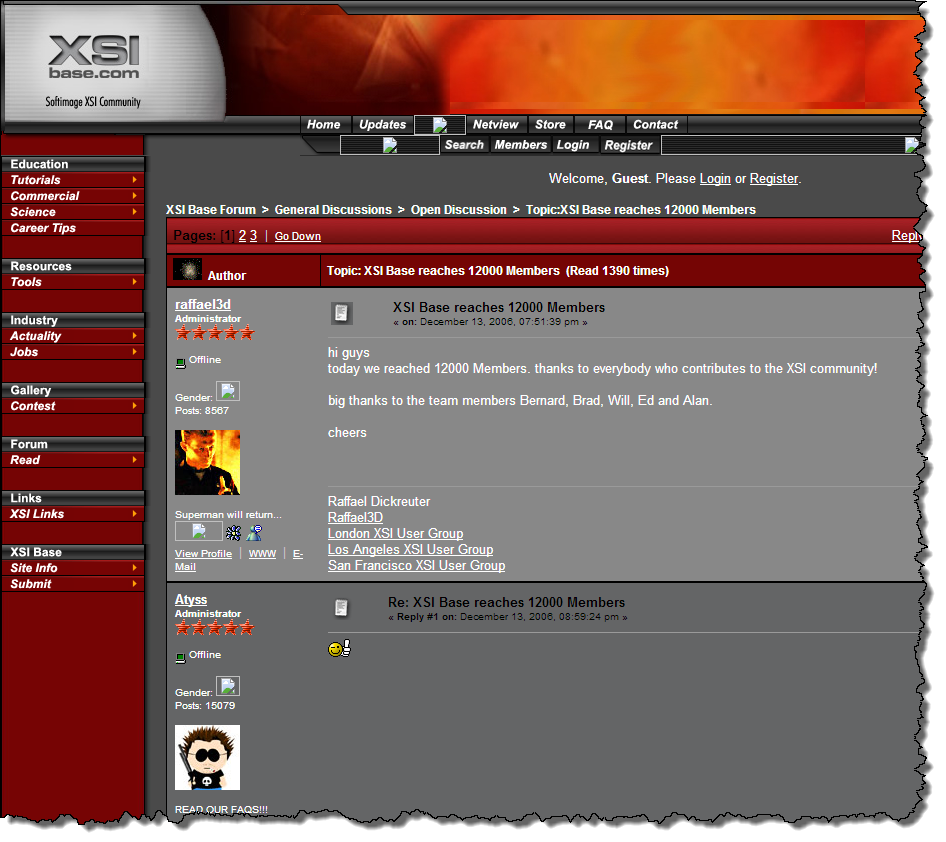
Task: Click raffael3d's green offline status icon
Action: coord(181,362)
